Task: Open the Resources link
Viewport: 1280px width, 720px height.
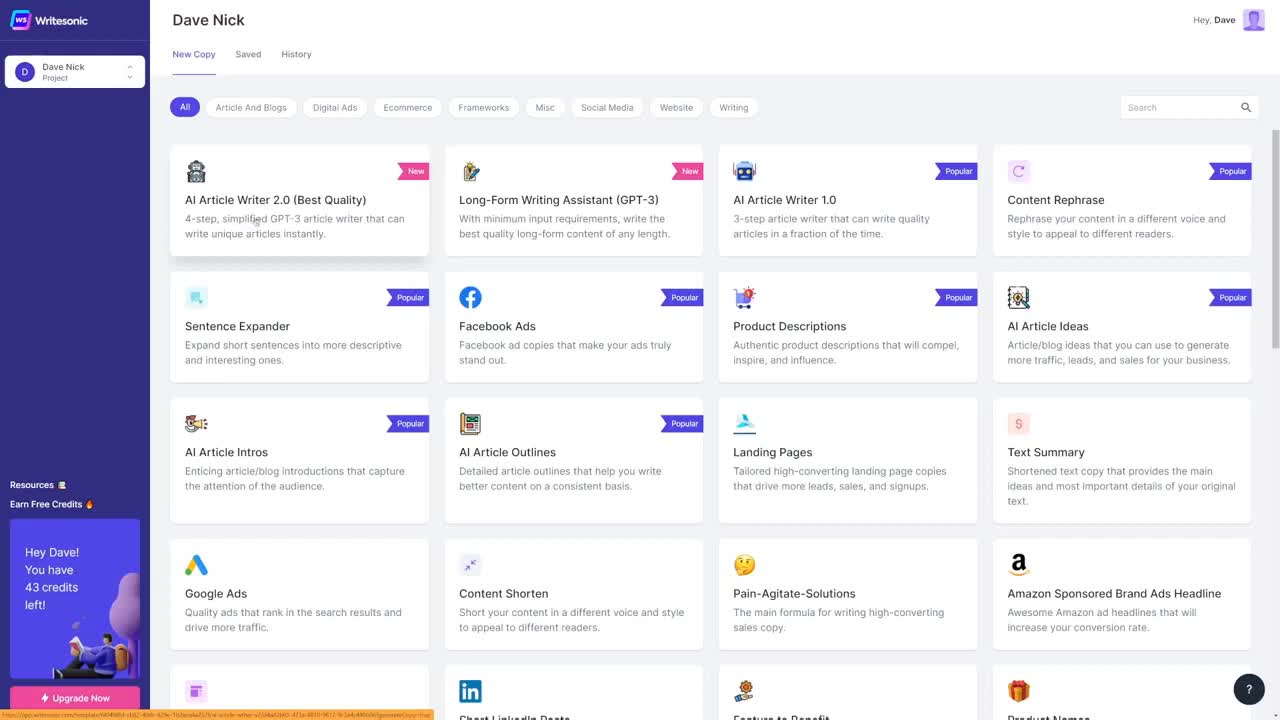Action: 38,485
